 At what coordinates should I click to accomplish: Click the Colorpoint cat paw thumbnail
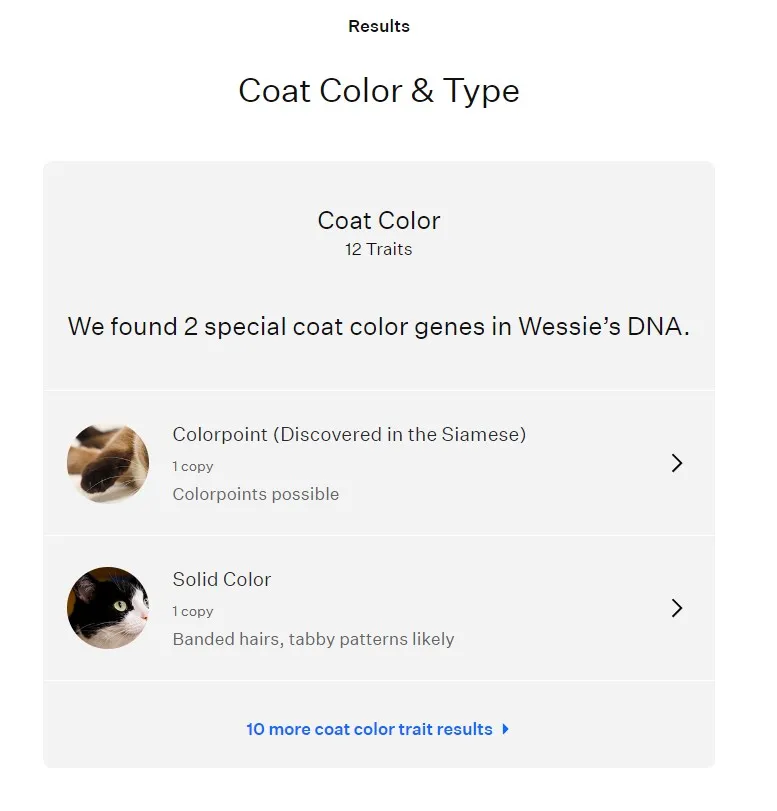click(107, 463)
